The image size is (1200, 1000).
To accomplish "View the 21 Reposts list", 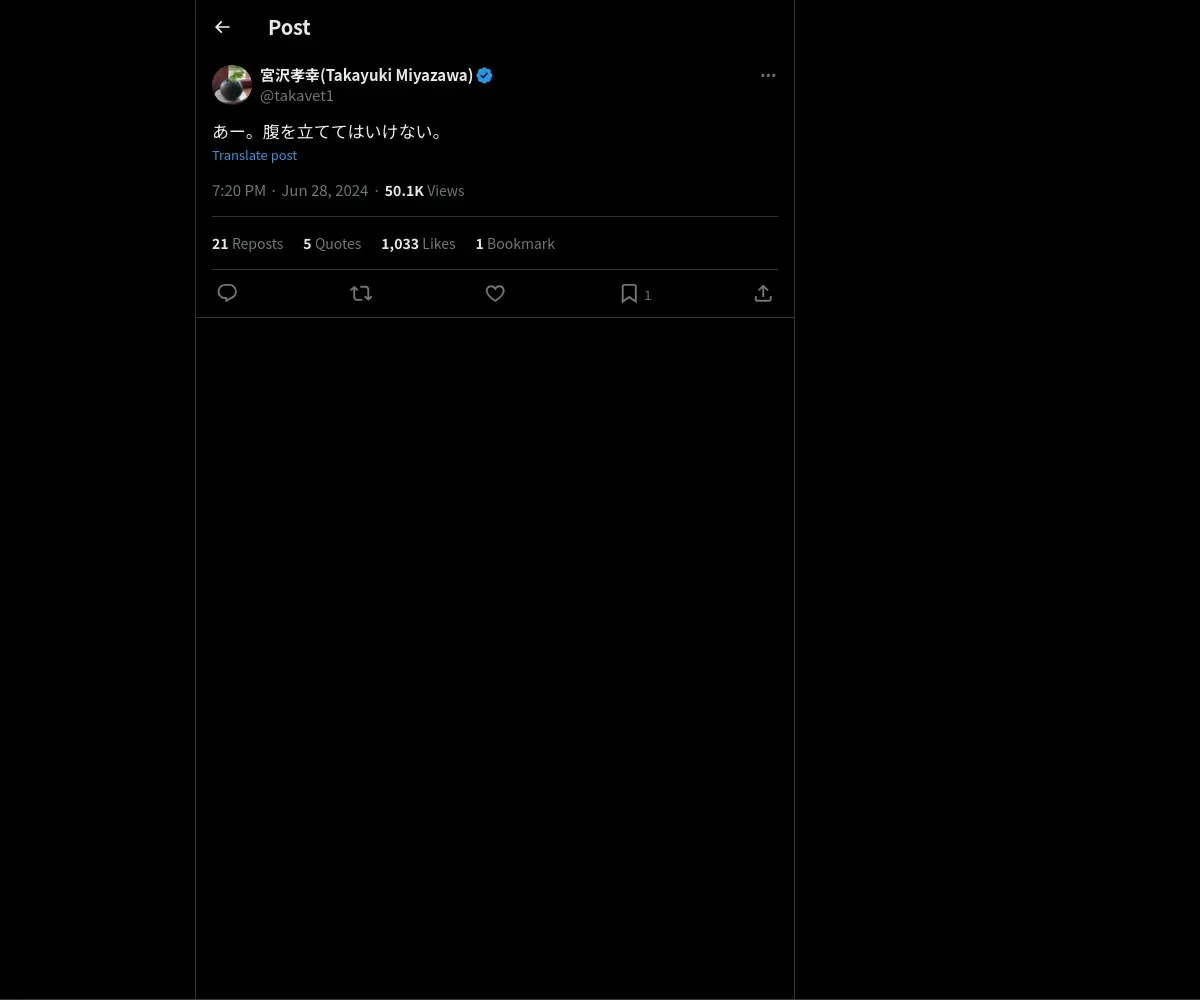I will pyautogui.click(x=247, y=243).
